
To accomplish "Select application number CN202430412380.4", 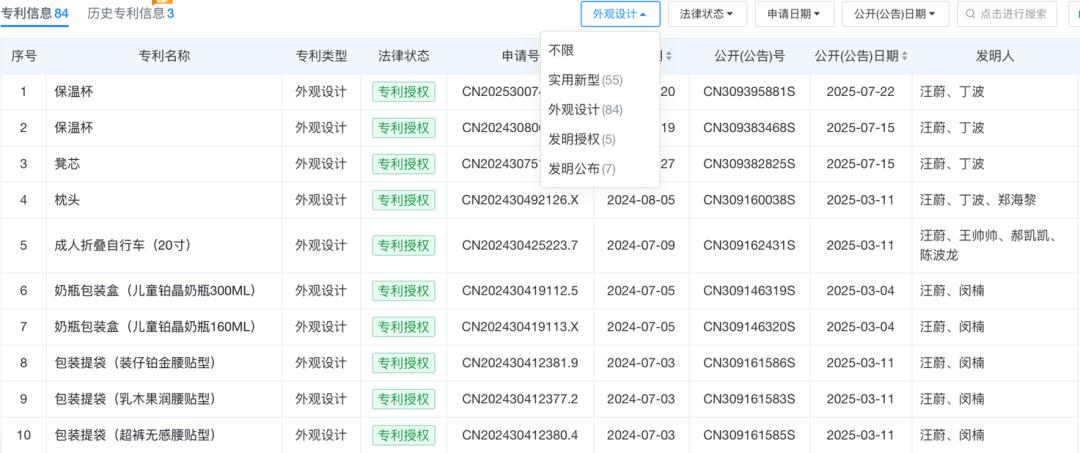I will [520, 435].
